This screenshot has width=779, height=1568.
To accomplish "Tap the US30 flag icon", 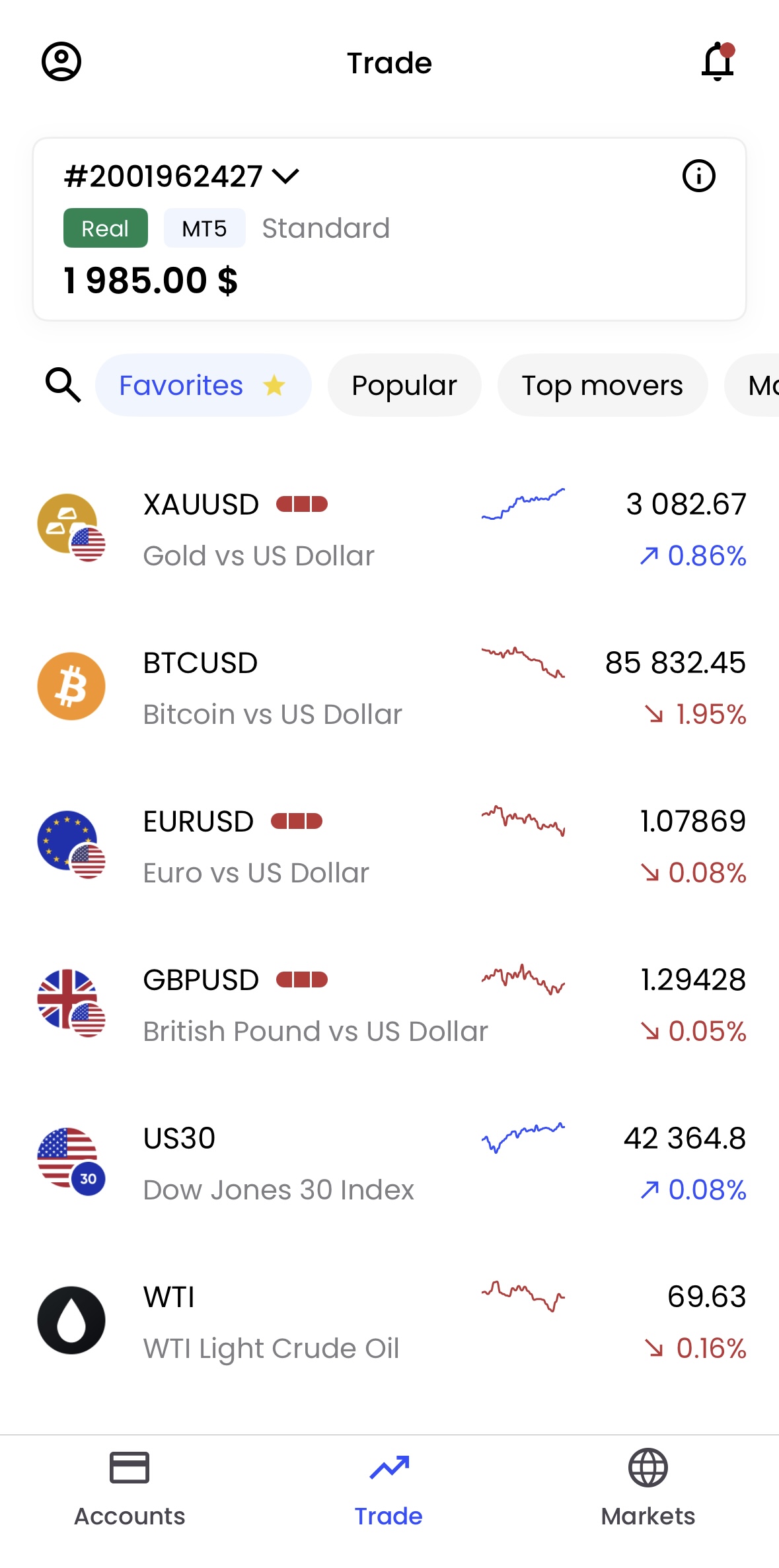I will click(x=71, y=1162).
